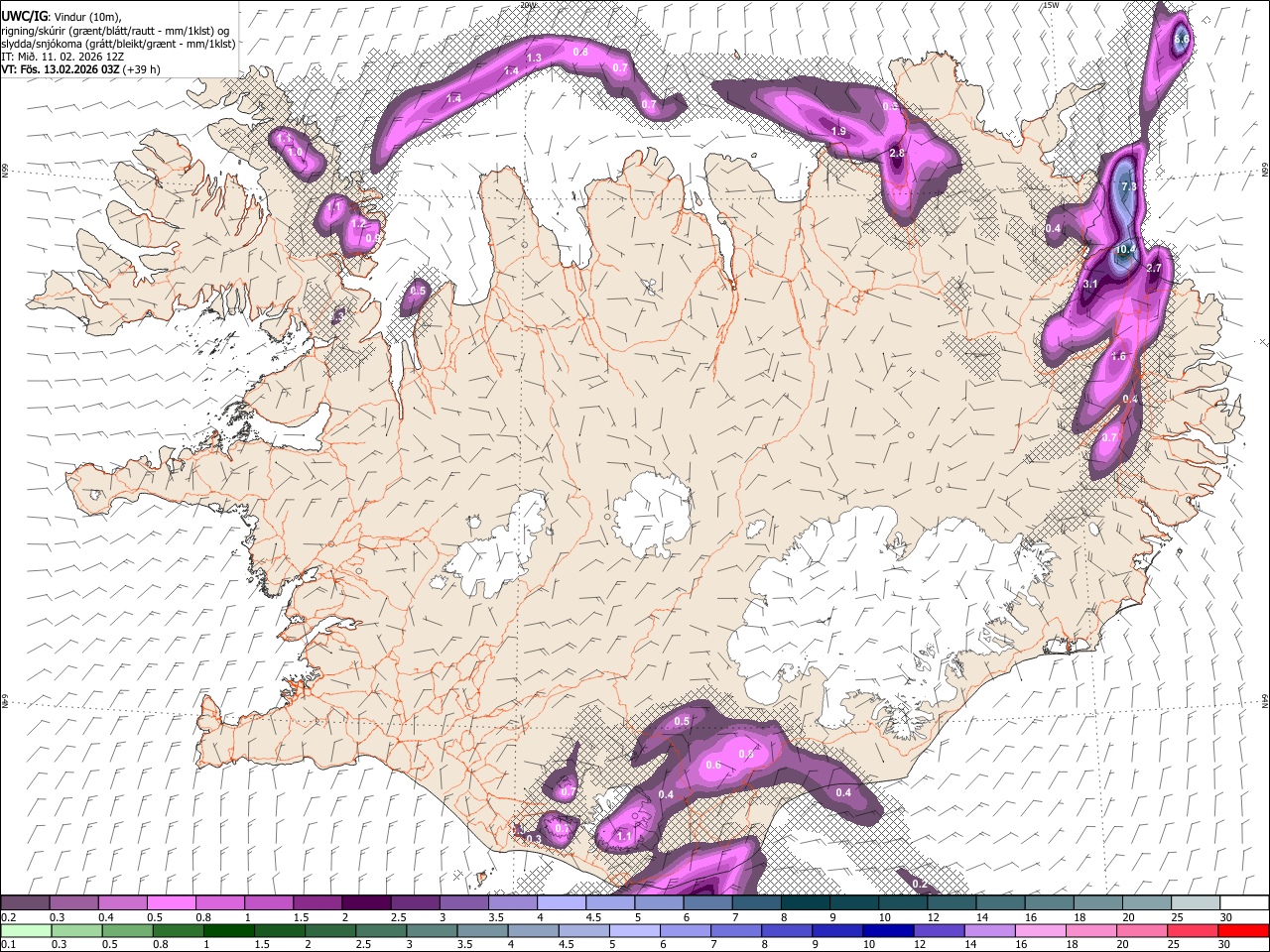Click the 10.4 precipitation value on the map

pyautogui.click(x=1126, y=249)
